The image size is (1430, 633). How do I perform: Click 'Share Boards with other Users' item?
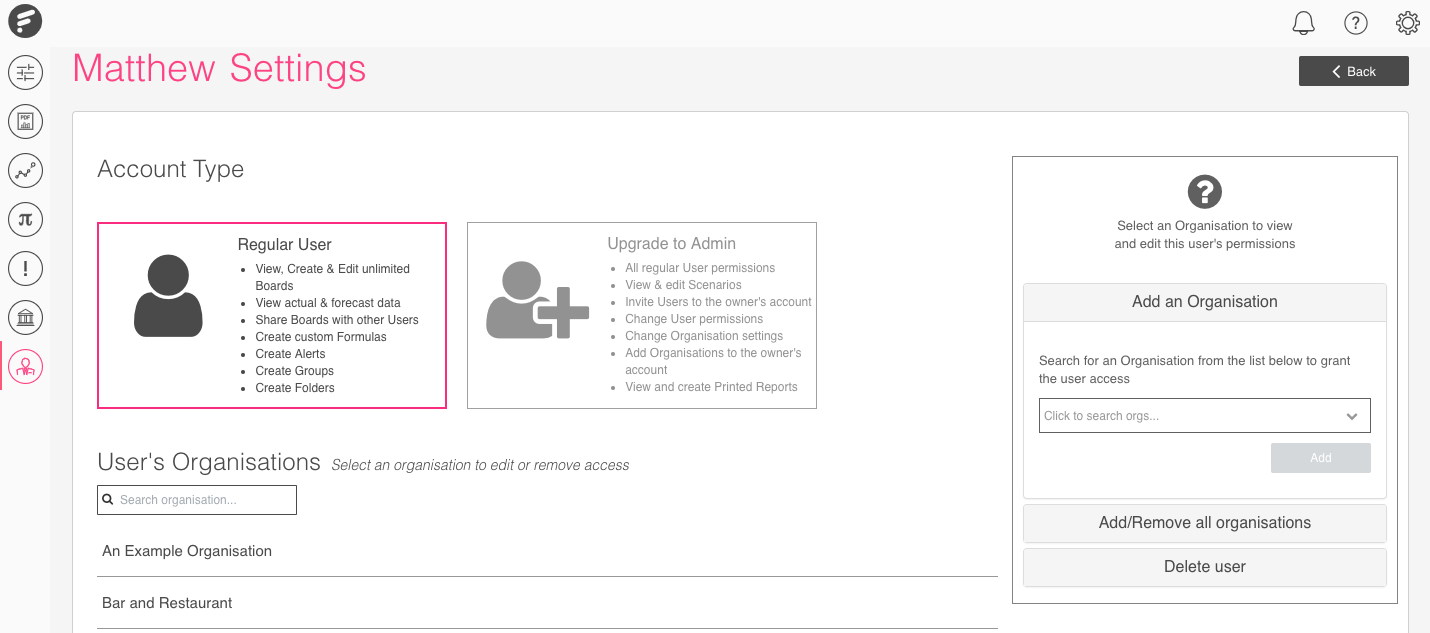[x=337, y=320]
